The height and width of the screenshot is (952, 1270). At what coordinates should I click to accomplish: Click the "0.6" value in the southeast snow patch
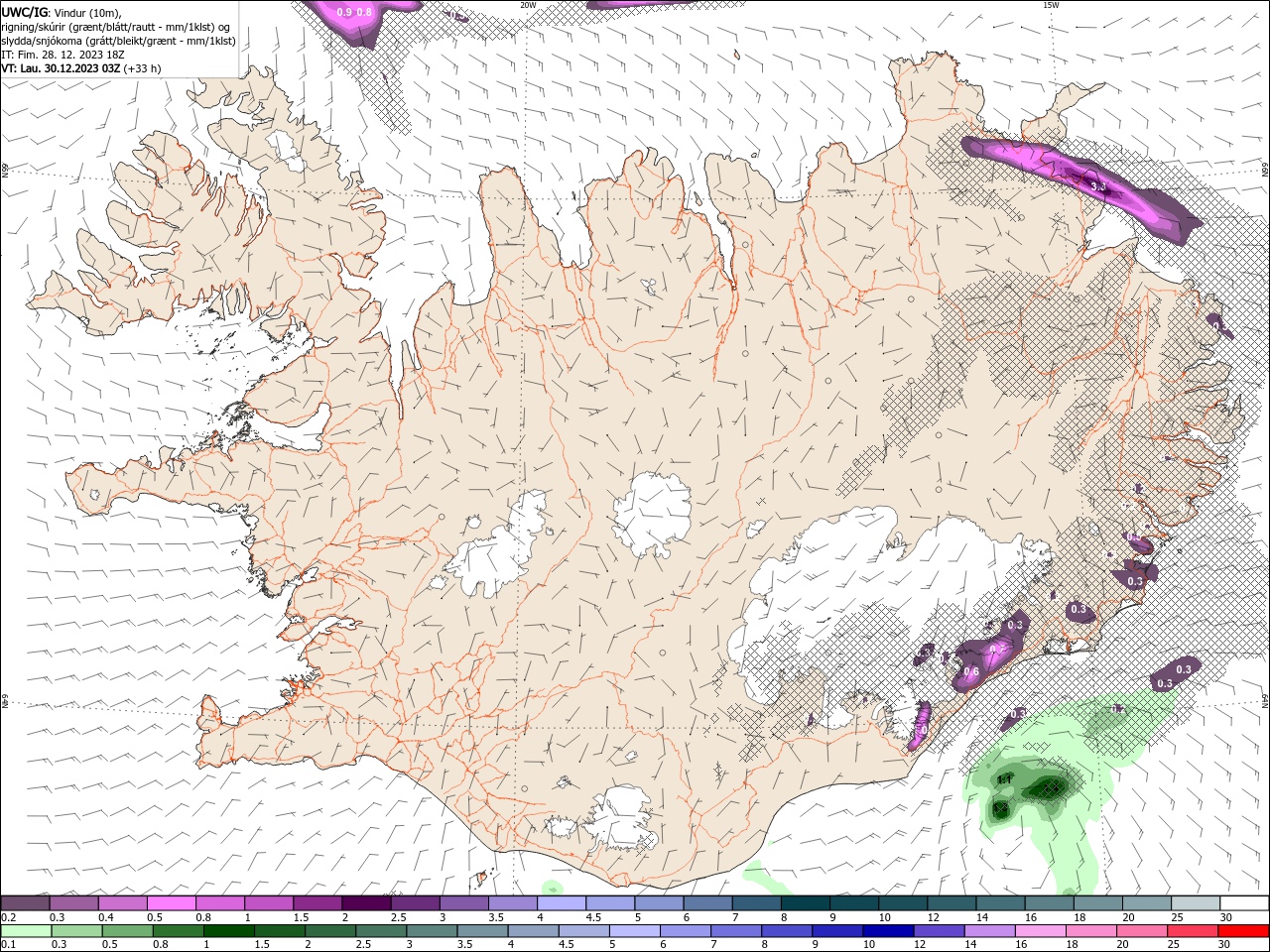pos(971,672)
